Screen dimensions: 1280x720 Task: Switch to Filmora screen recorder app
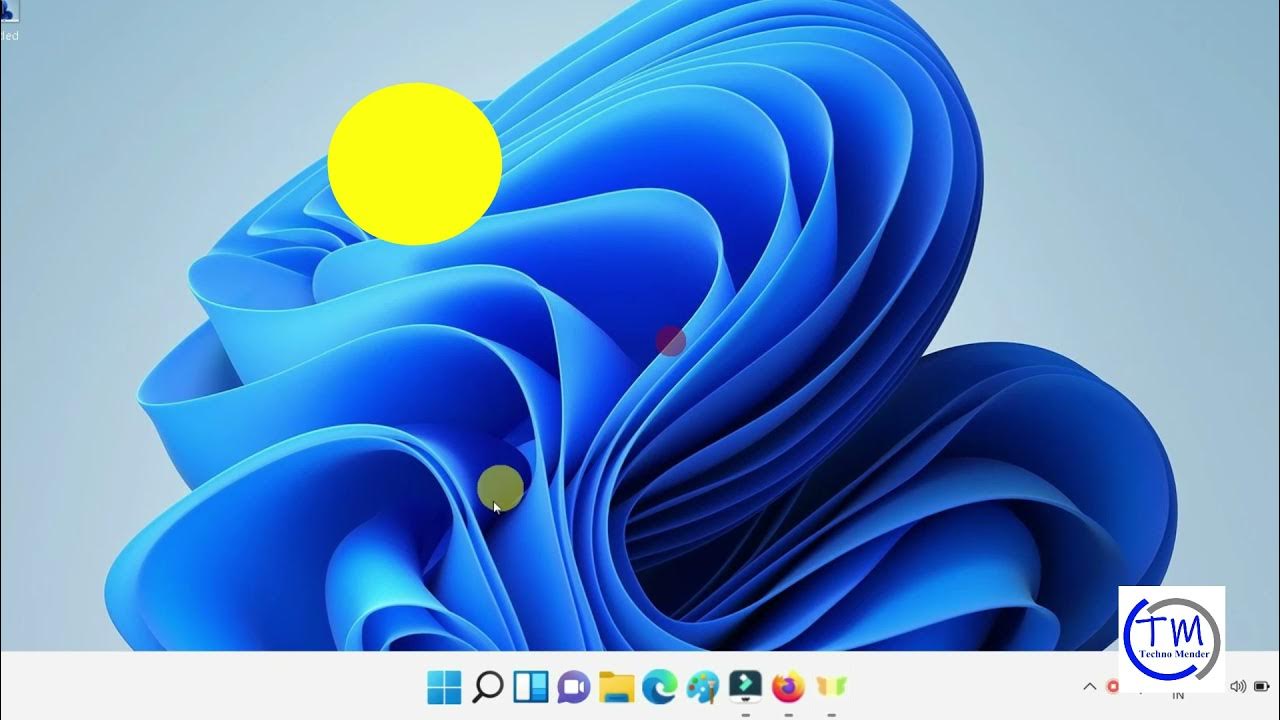(746, 686)
